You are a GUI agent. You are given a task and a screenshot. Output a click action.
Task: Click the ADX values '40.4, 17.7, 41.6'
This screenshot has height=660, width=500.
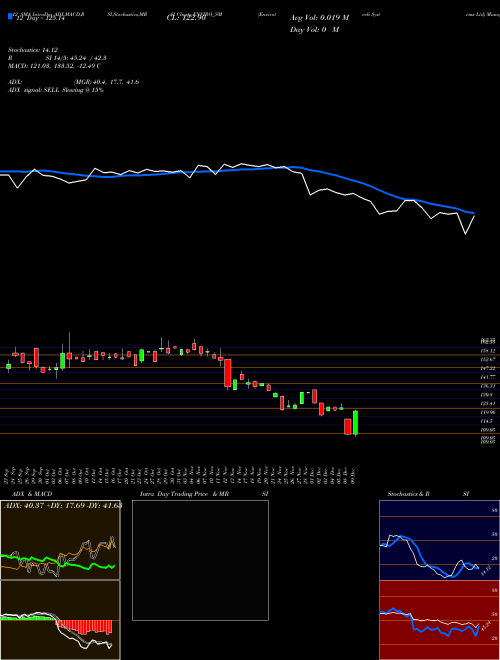115,82
